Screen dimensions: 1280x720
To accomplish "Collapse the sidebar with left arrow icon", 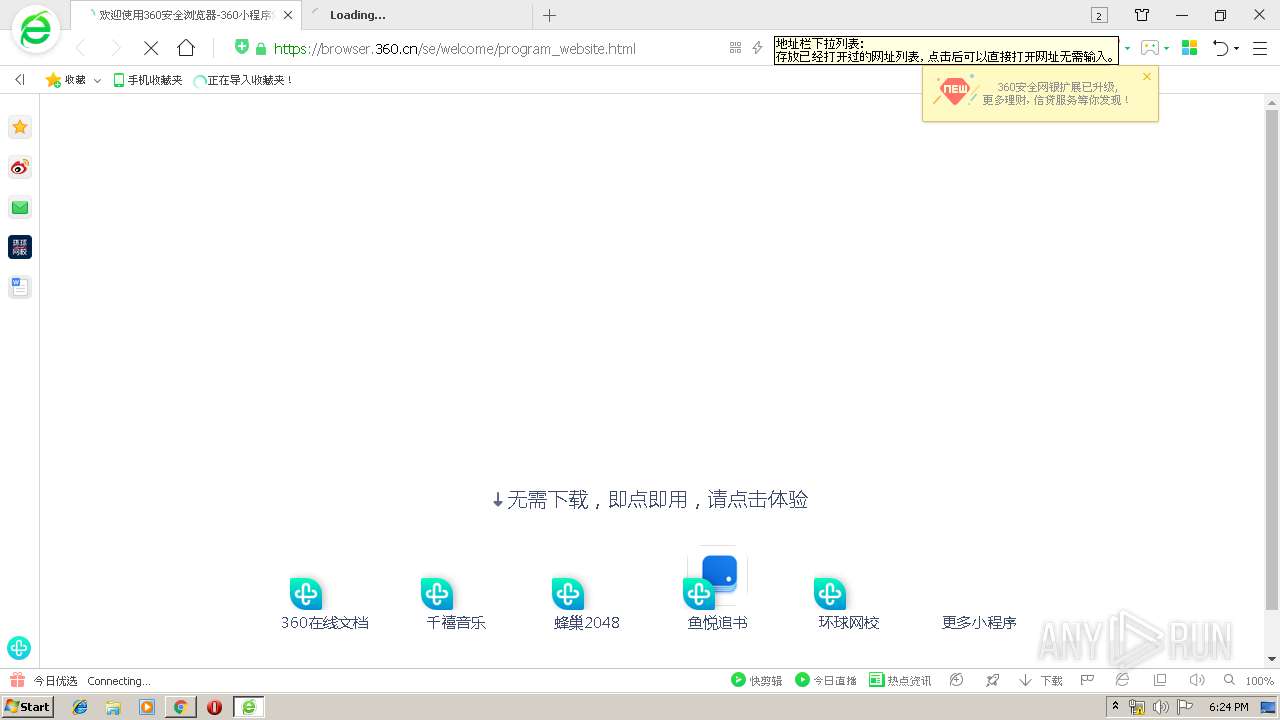I will click(19, 80).
